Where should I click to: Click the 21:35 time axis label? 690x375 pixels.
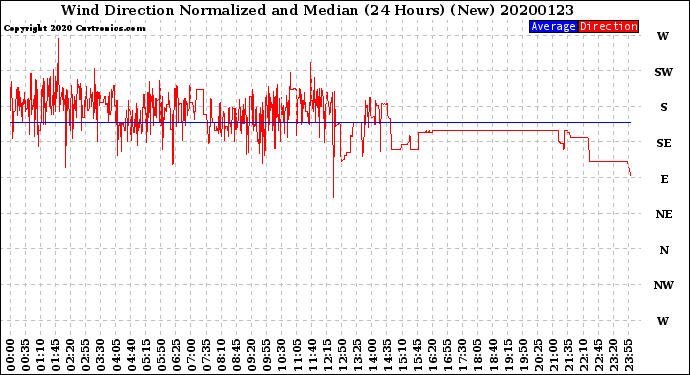pyautogui.click(x=567, y=355)
